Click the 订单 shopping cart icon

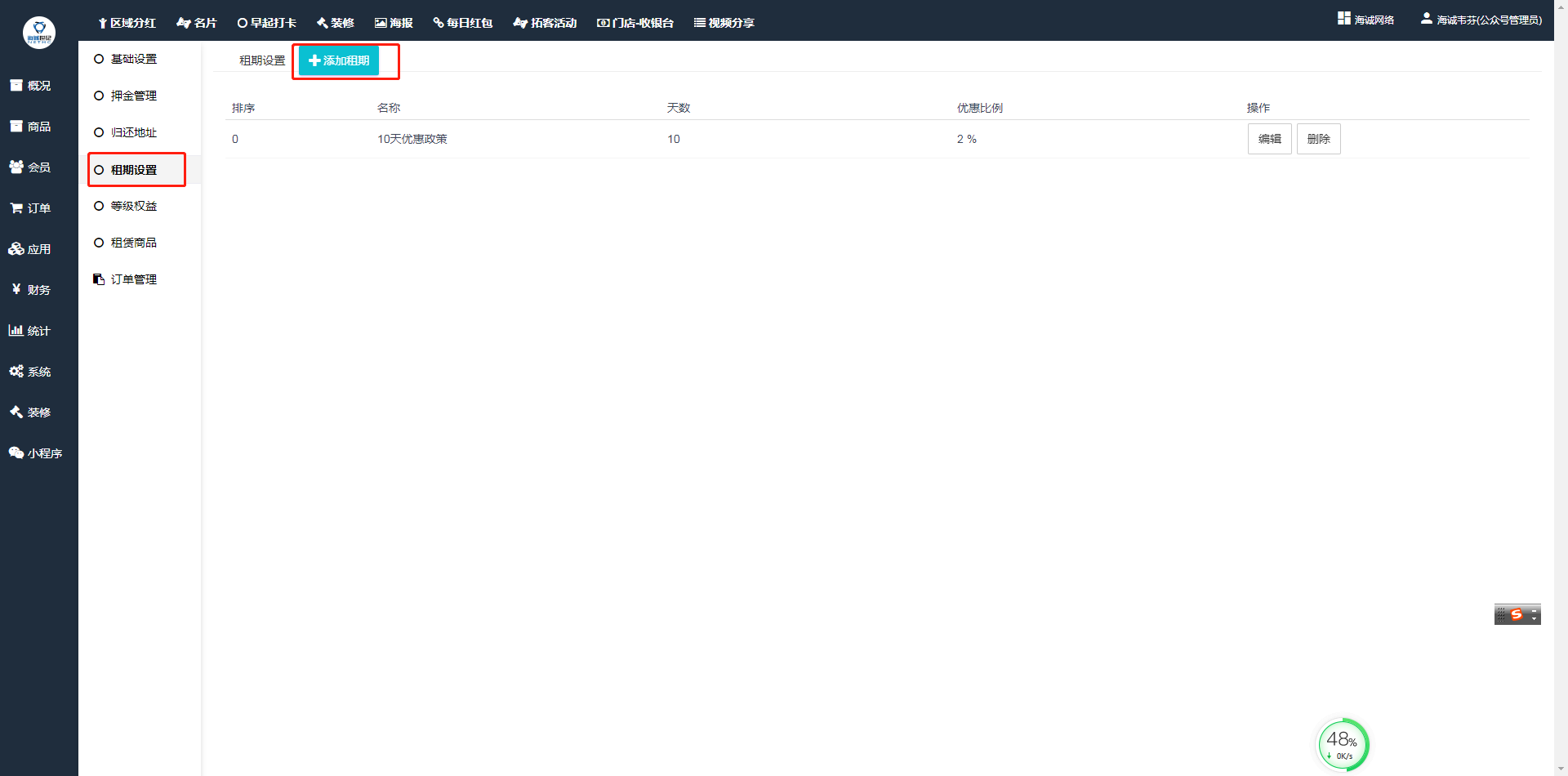pos(16,208)
